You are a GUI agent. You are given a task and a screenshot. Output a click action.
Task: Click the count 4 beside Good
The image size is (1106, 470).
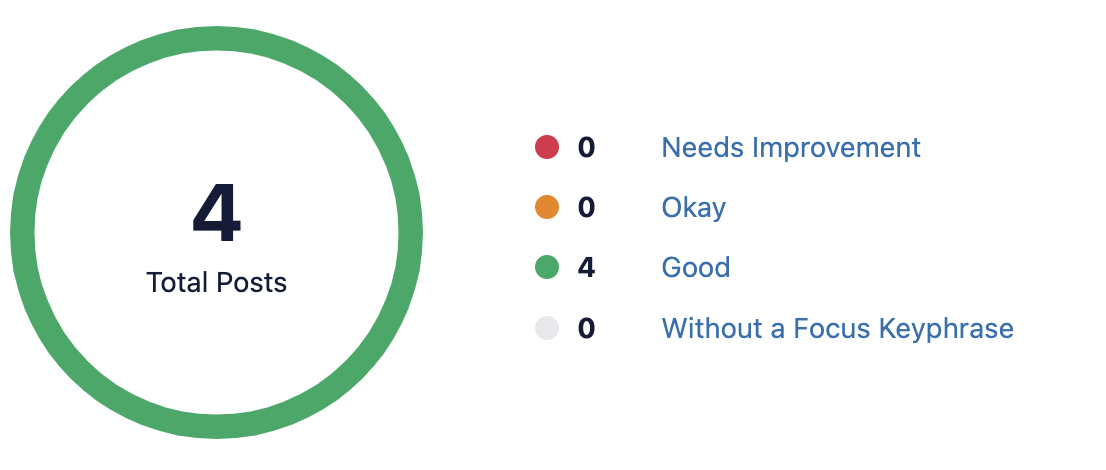586,267
